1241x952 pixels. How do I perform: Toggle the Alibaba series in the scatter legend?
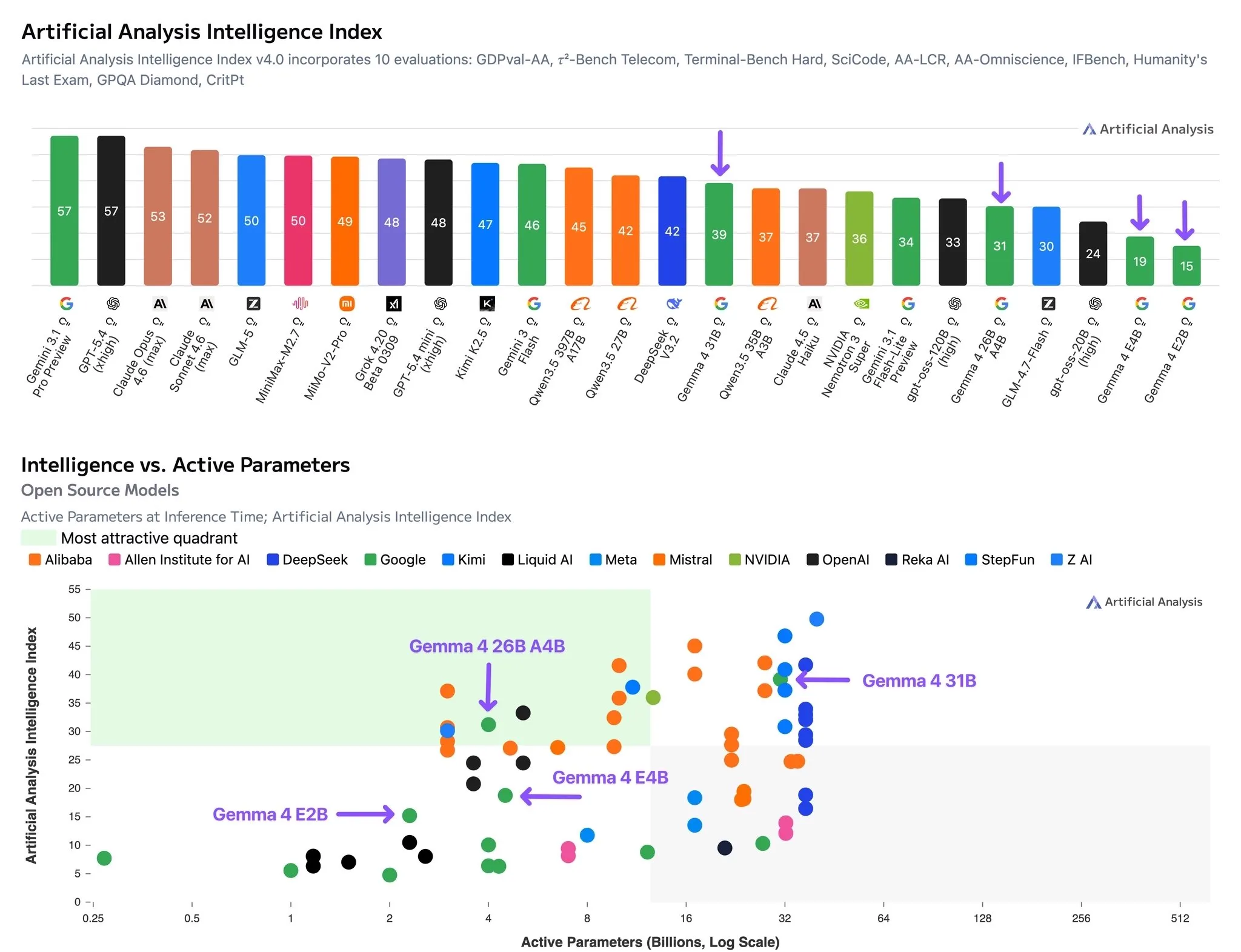pos(61,560)
